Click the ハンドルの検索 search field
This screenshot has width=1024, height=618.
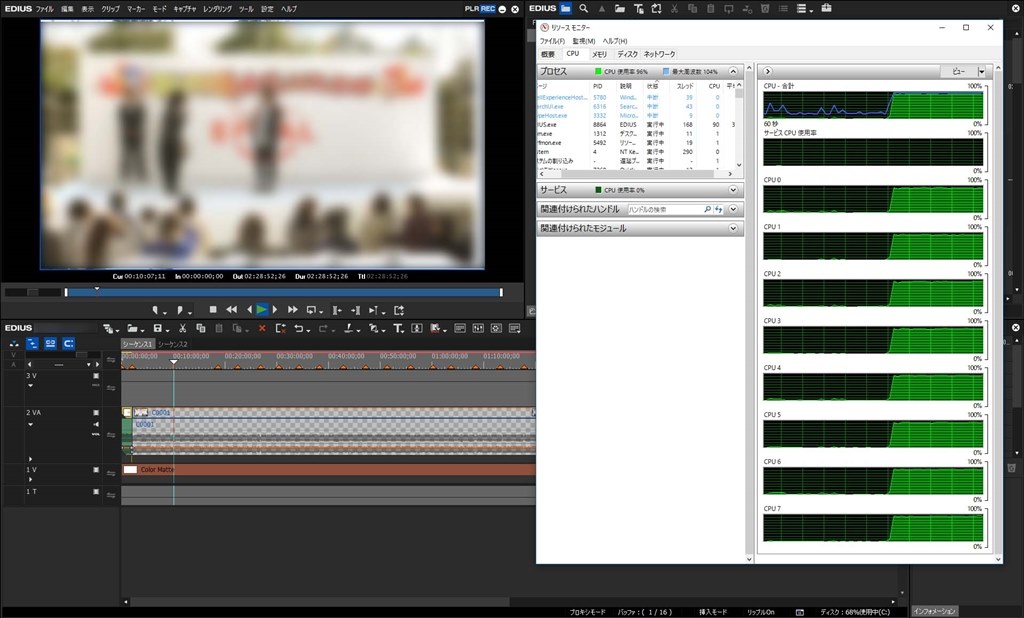[664, 210]
